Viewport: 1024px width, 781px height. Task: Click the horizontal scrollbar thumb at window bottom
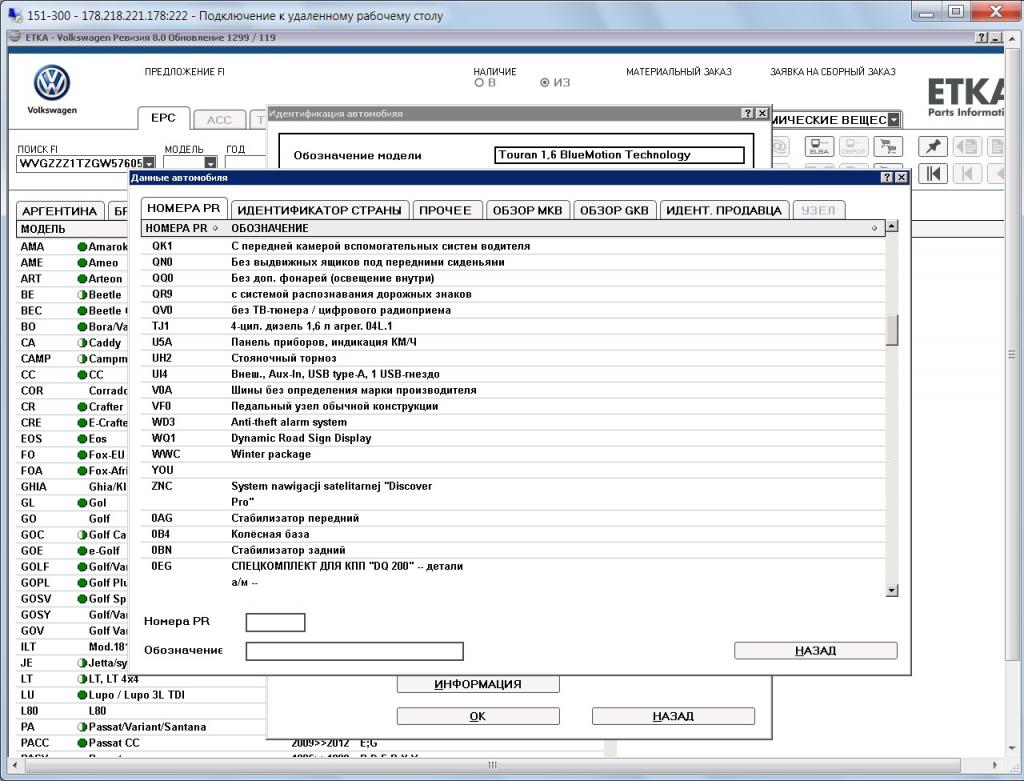[x=492, y=765]
